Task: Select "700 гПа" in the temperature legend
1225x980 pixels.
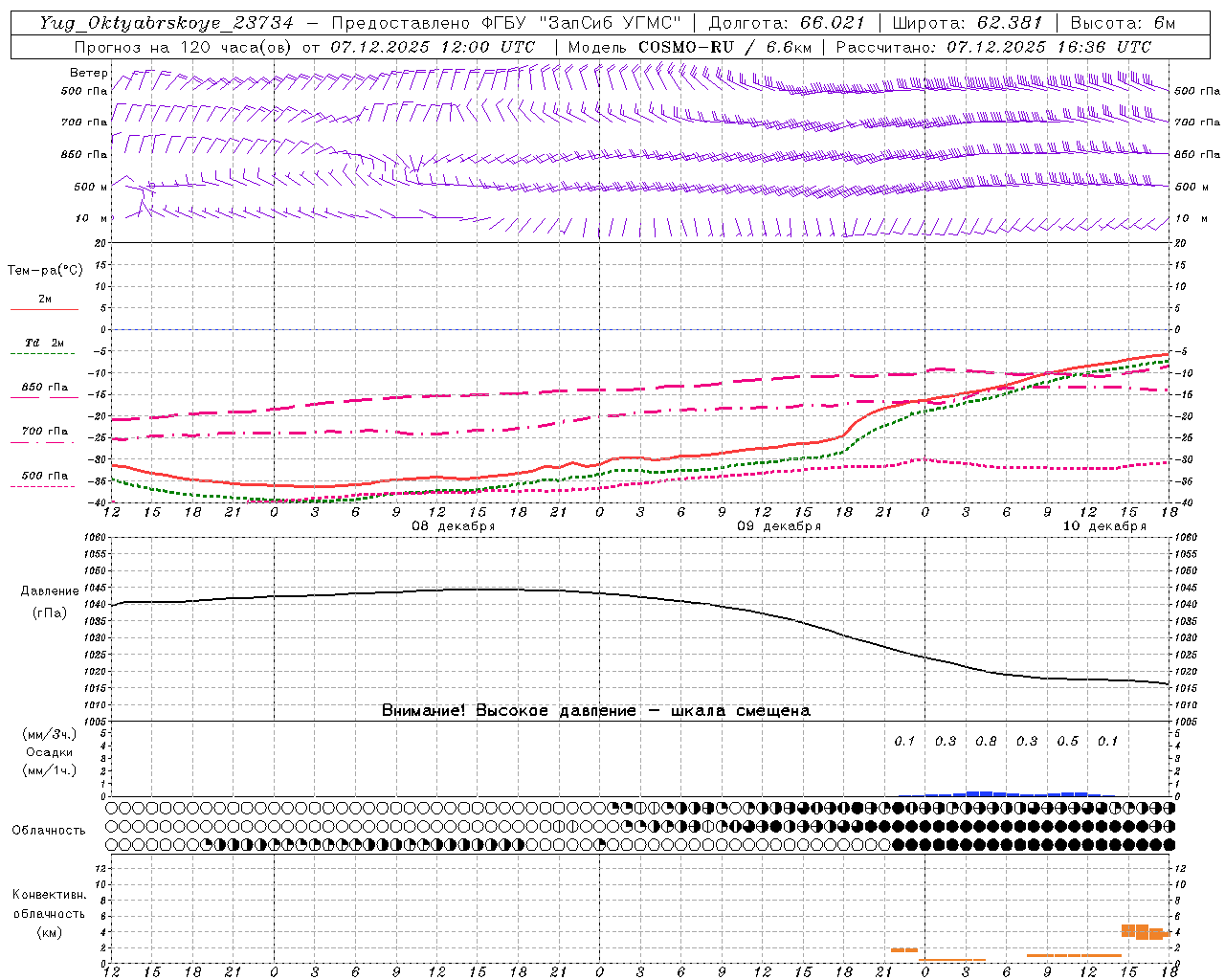Action: click(45, 431)
